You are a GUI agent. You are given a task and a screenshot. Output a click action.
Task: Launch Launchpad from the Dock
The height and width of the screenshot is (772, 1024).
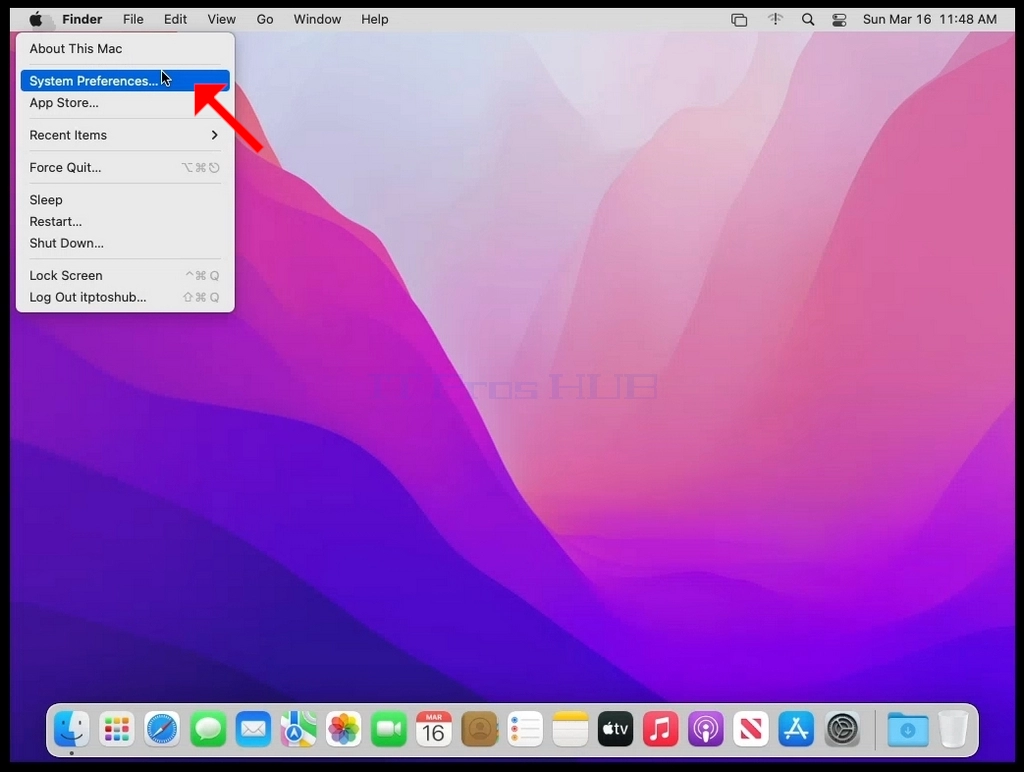click(x=117, y=729)
